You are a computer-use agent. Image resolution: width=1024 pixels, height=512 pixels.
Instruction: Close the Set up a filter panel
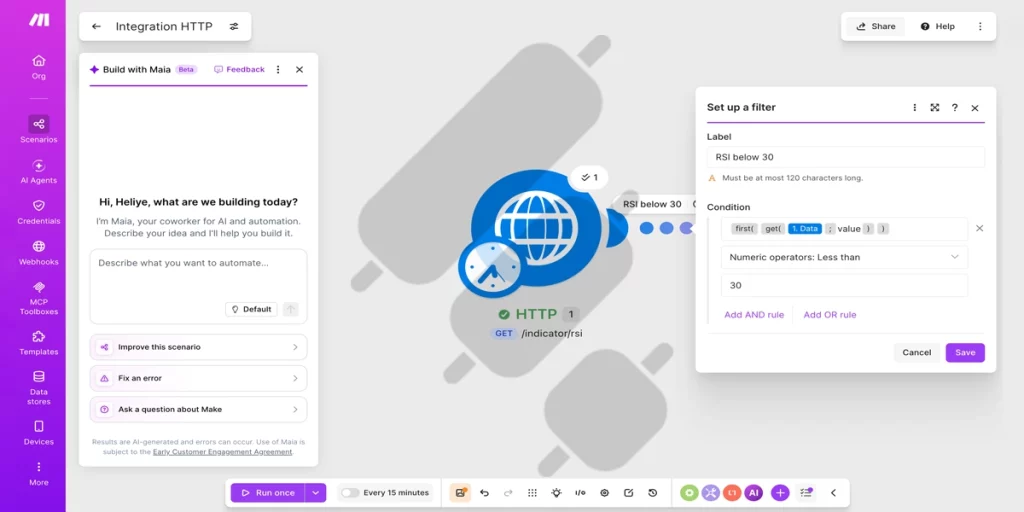pos(974,108)
